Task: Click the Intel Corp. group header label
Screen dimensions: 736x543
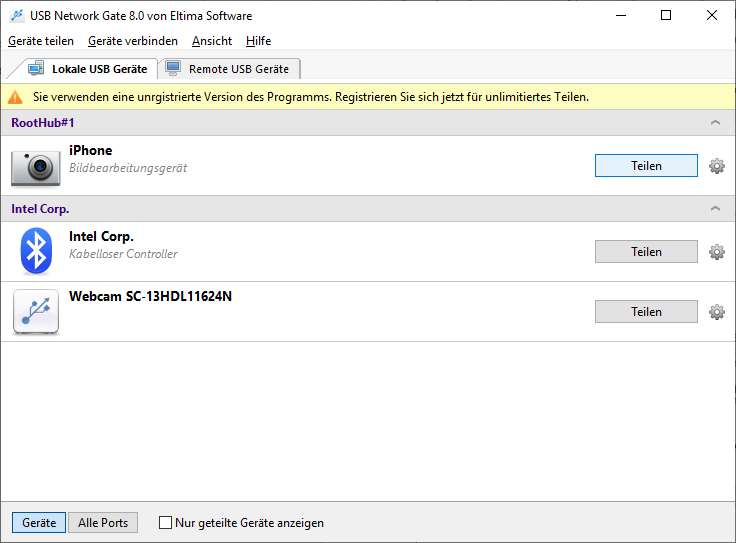Action: [40, 209]
